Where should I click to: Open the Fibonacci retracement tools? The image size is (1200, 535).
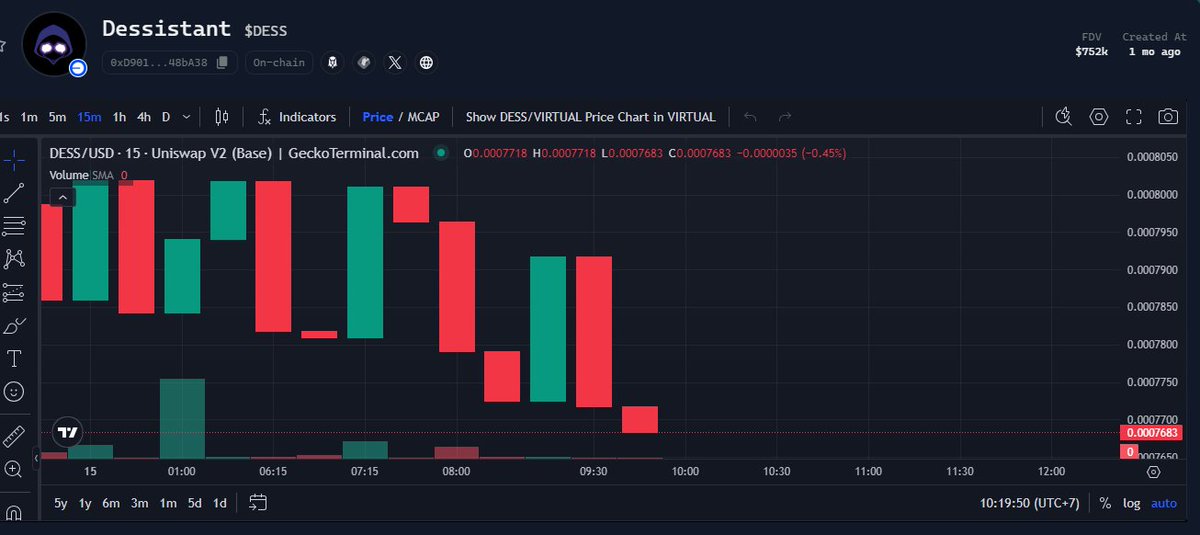pyautogui.click(x=14, y=226)
